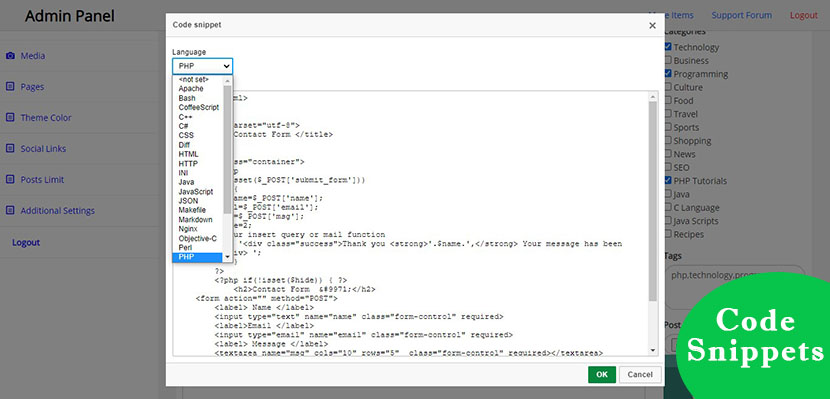Close the Code snippet dialog
Screen dimensions: 830x399
pyautogui.click(x=652, y=25)
